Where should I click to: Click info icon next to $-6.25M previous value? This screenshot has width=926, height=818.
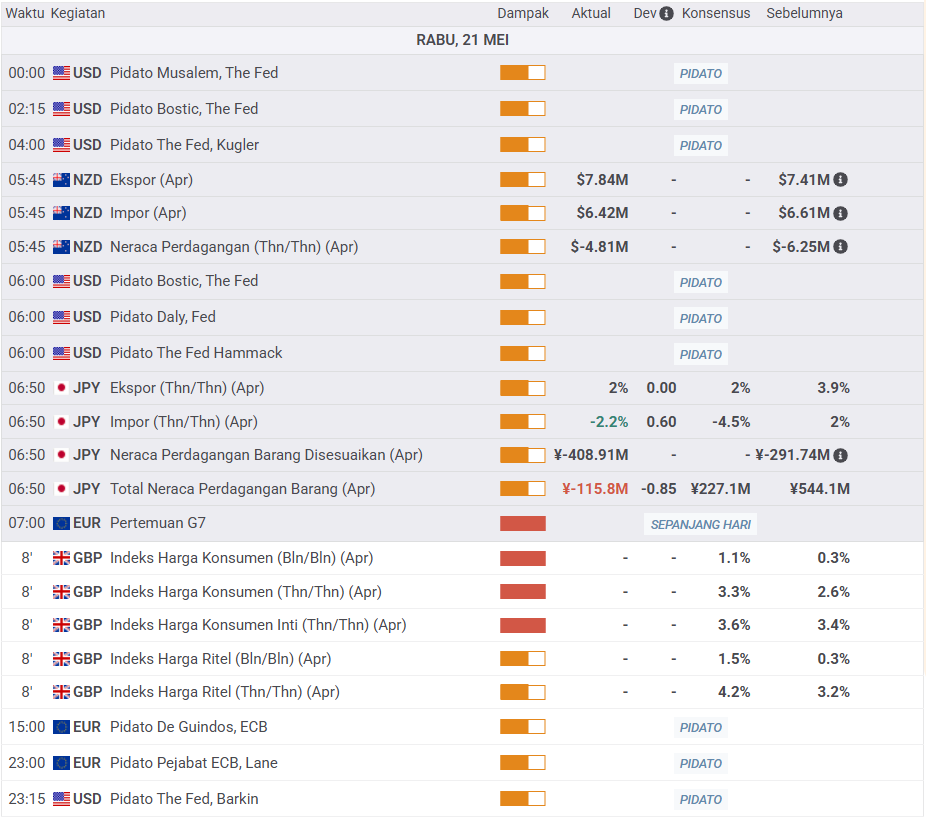(x=841, y=246)
